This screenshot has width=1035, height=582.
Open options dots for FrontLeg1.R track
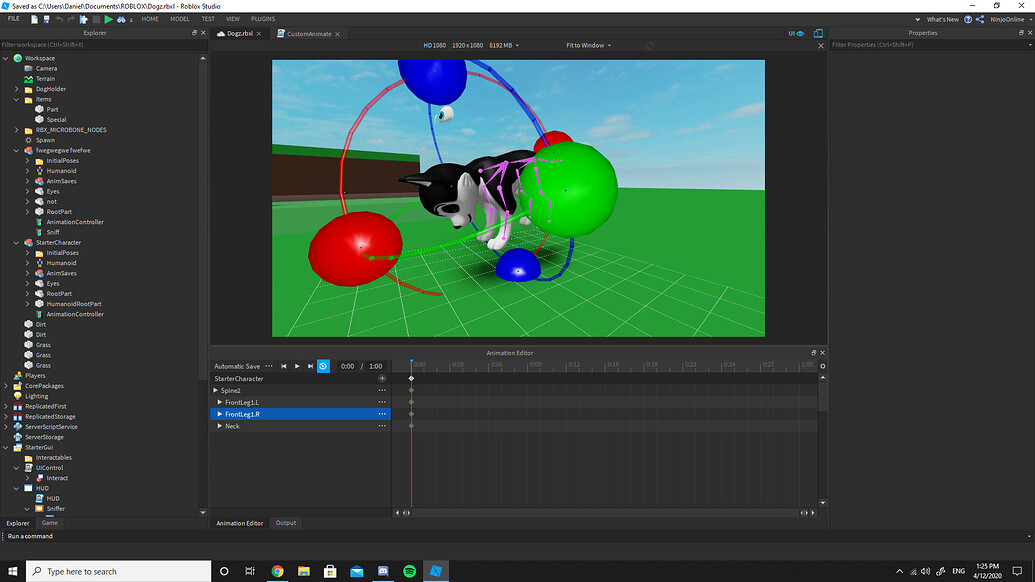[382, 414]
